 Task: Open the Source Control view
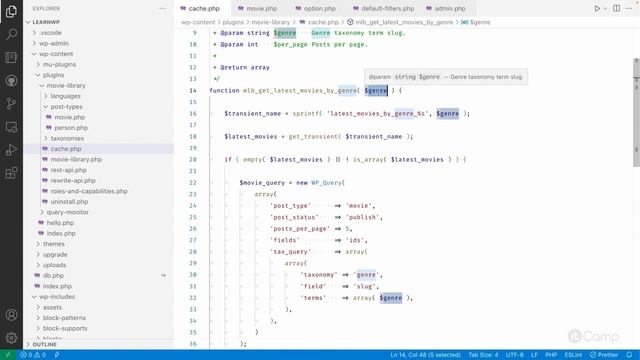11,103
